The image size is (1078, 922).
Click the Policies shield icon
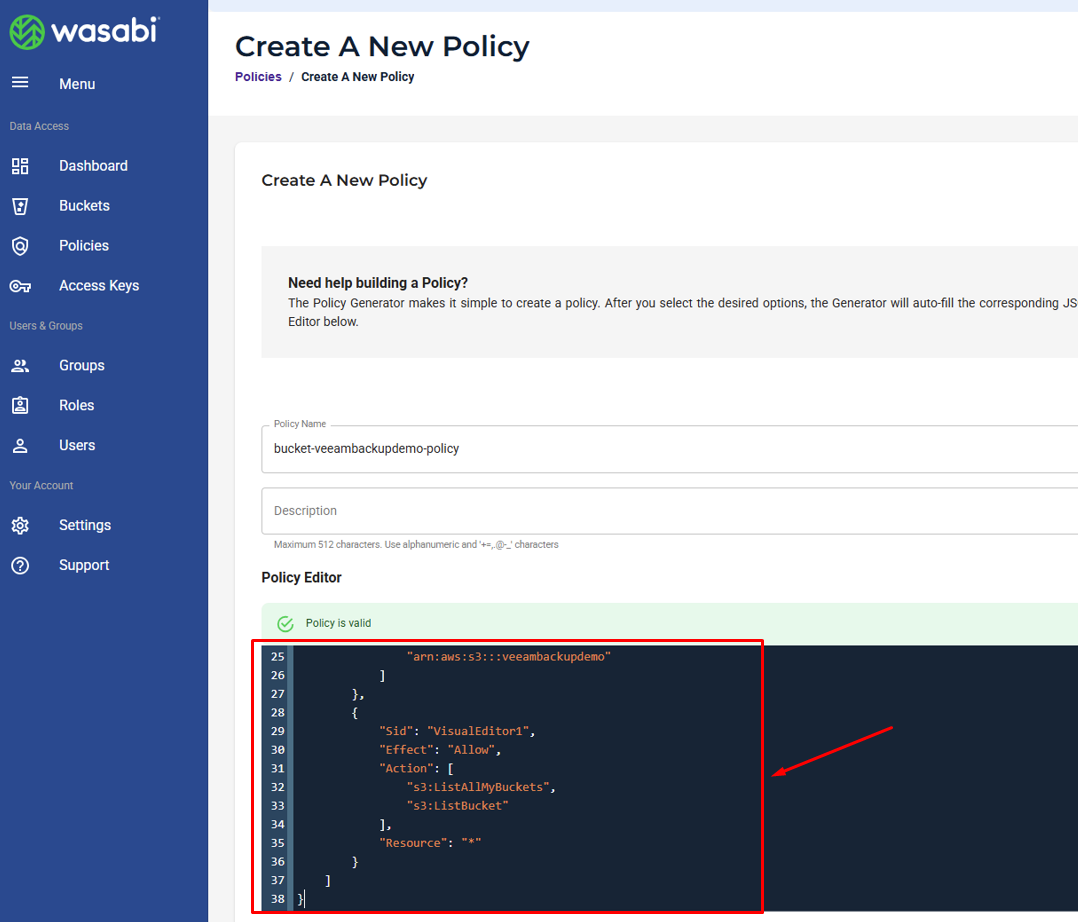pos(20,245)
